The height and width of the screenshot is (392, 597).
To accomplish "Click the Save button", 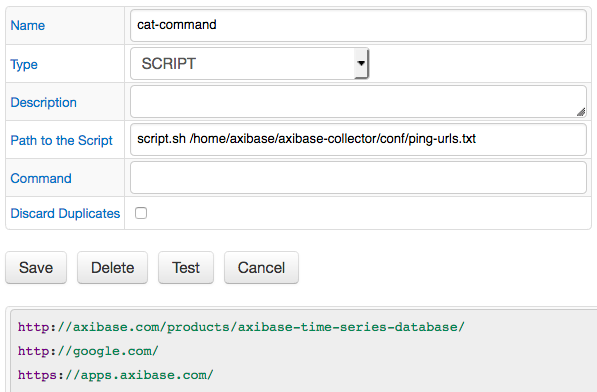I will coord(36,268).
